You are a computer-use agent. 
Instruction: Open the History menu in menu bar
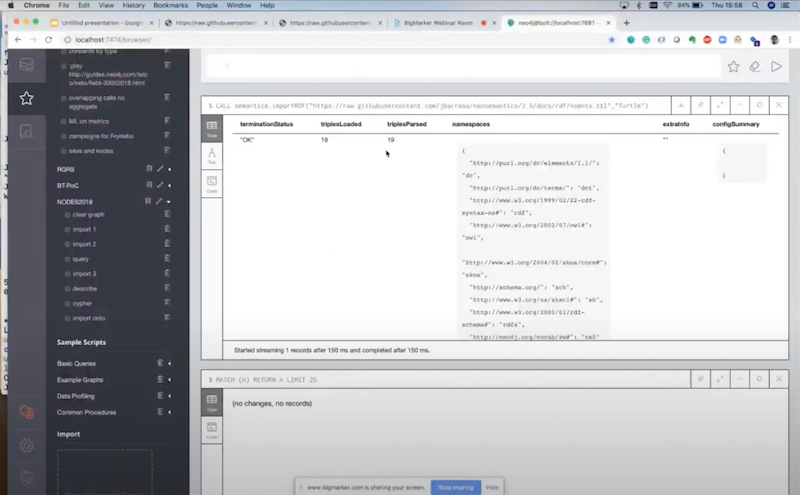tap(133, 5)
